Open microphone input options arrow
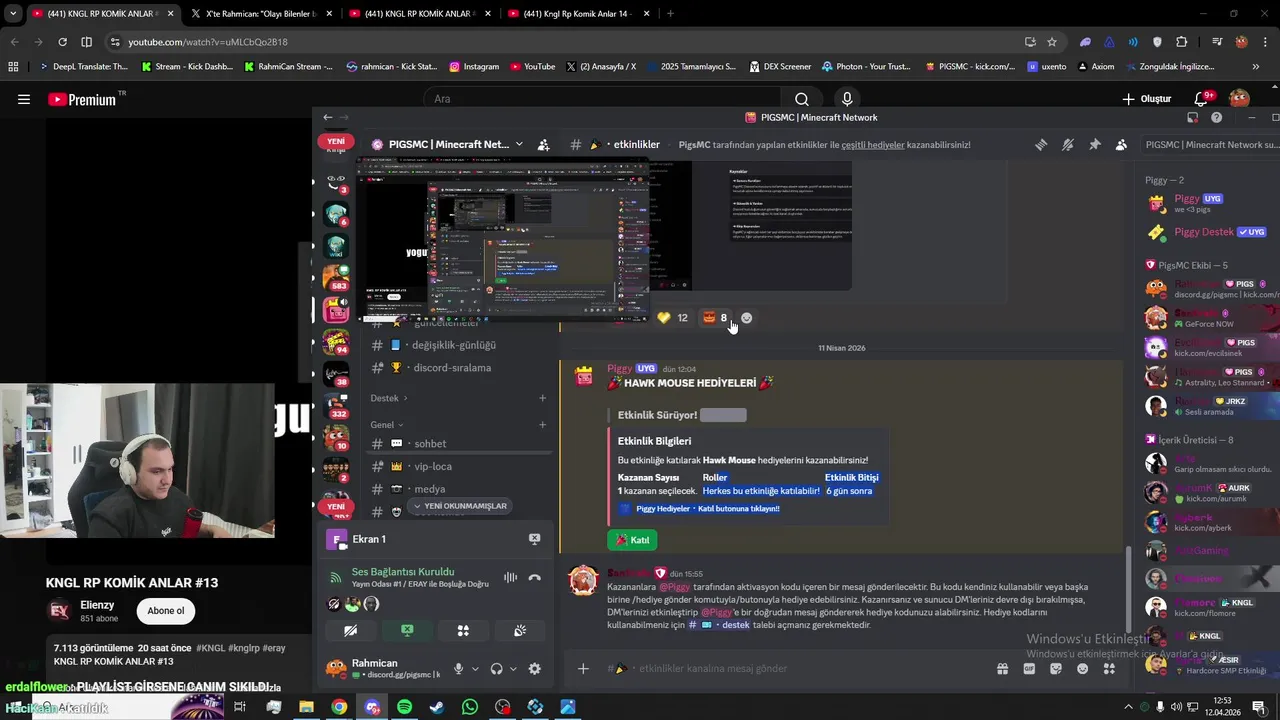The image size is (1280, 720). coord(475,669)
